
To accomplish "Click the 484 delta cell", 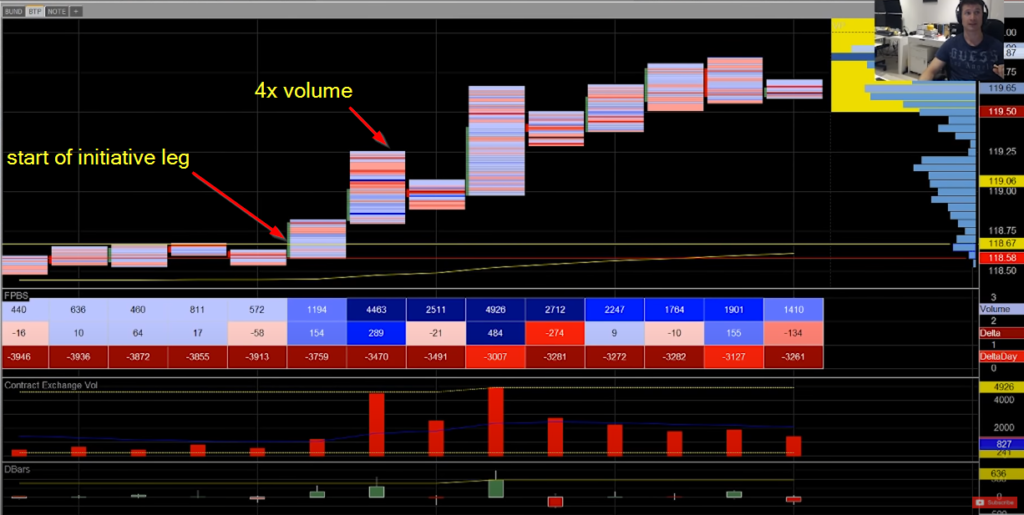I will pyautogui.click(x=496, y=331).
